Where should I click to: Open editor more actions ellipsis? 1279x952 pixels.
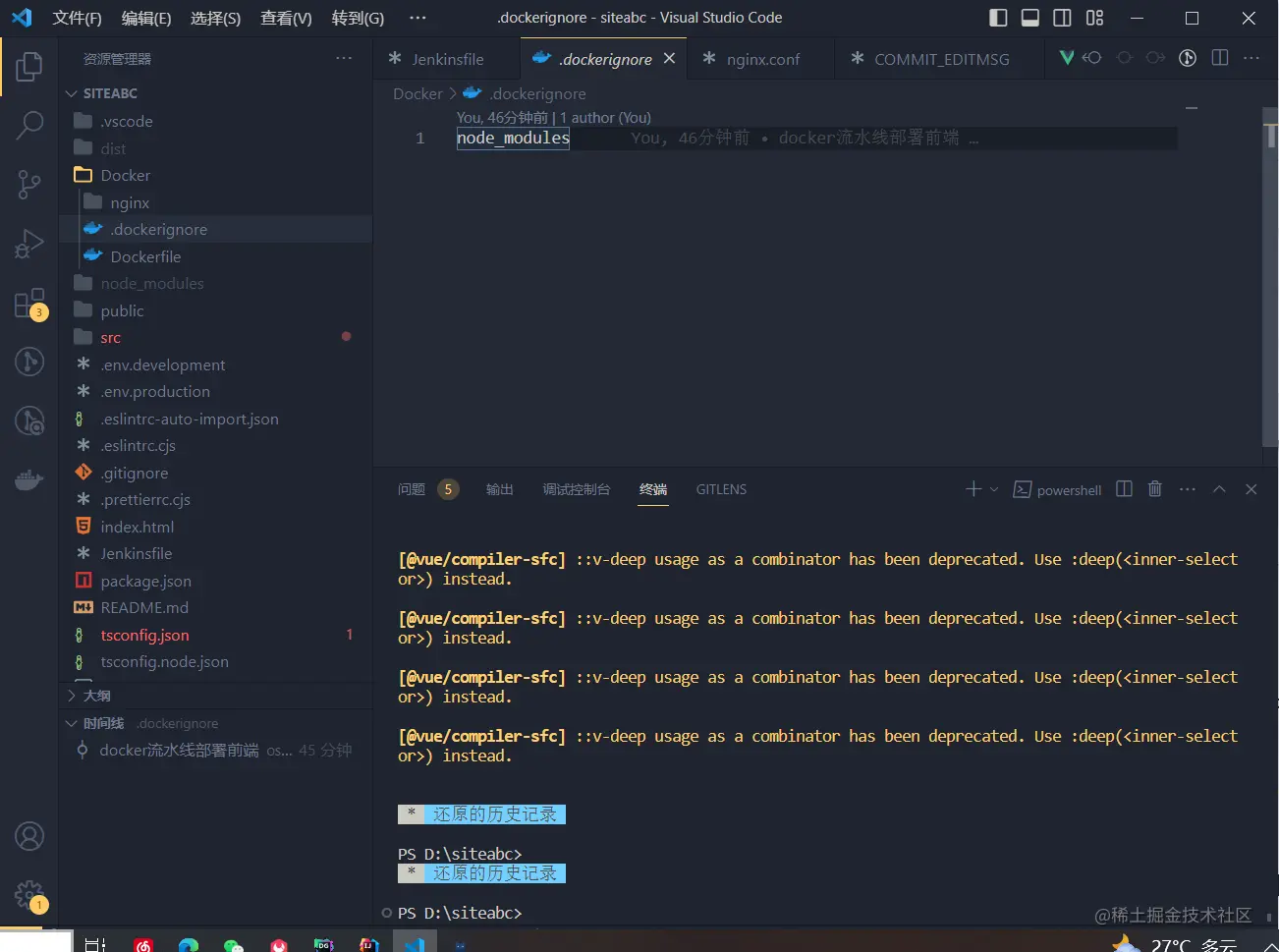click(1251, 58)
